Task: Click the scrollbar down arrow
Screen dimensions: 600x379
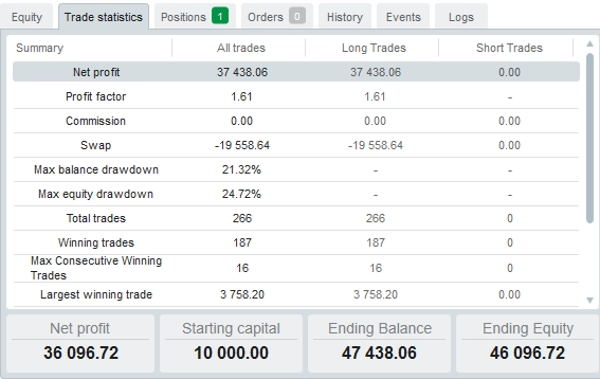Action: [x=590, y=301]
